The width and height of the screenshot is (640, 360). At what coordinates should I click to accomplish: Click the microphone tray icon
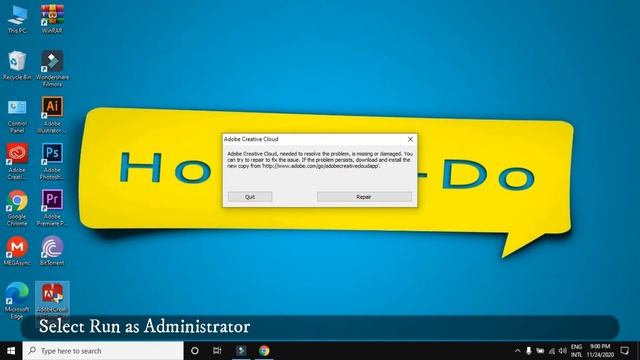(x=529, y=351)
